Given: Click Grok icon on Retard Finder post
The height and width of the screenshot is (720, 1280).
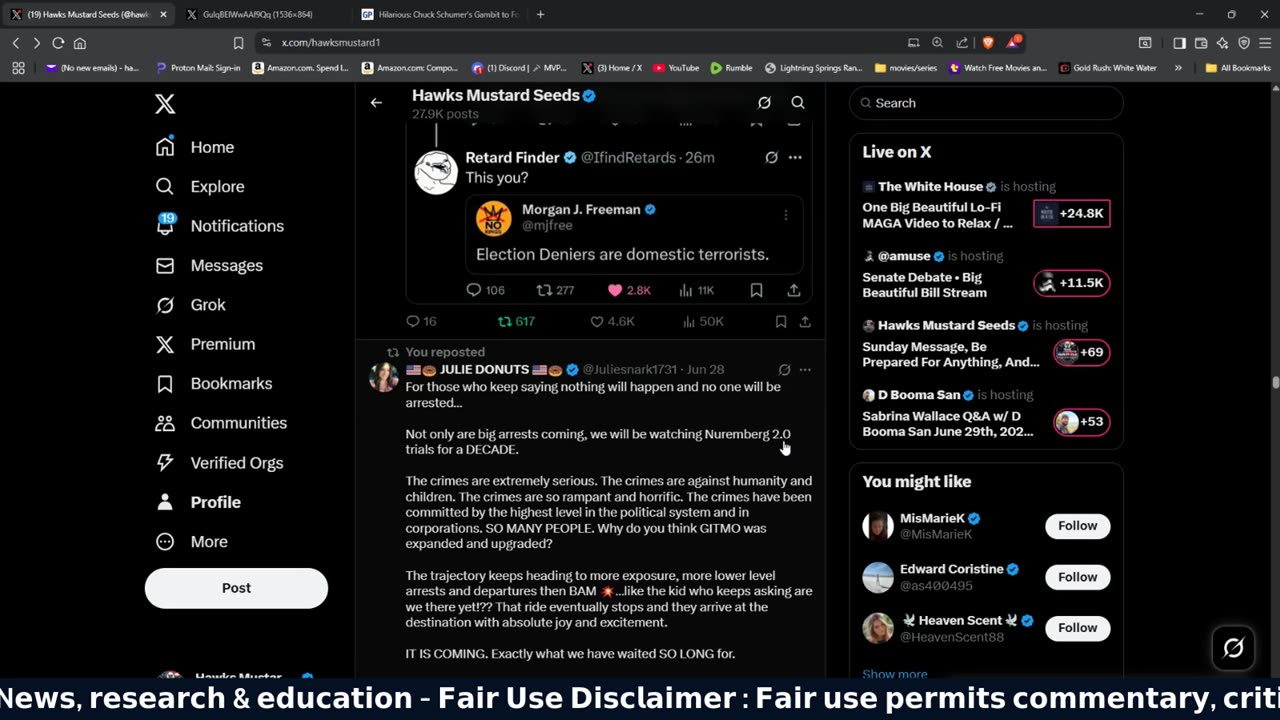Looking at the screenshot, I should 771,157.
